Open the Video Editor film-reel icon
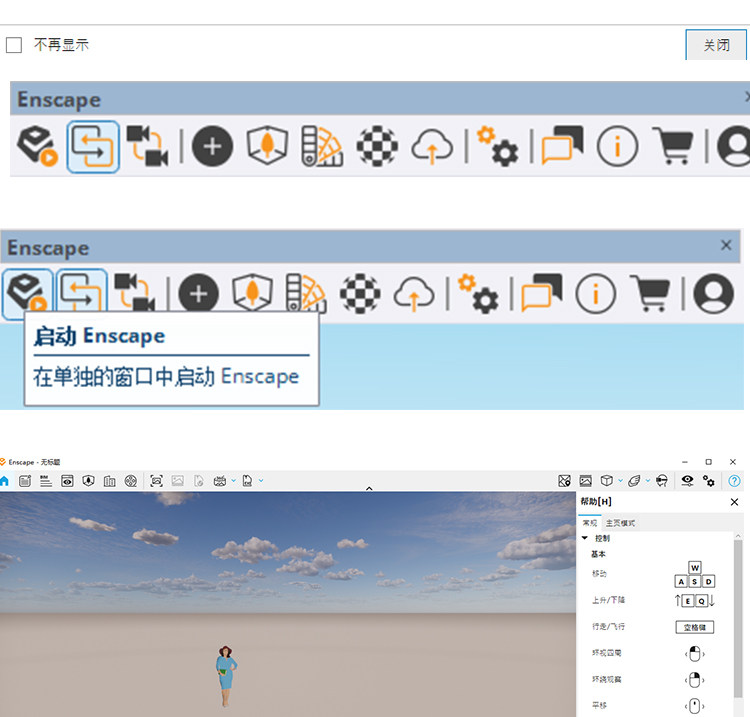 click(x=131, y=481)
